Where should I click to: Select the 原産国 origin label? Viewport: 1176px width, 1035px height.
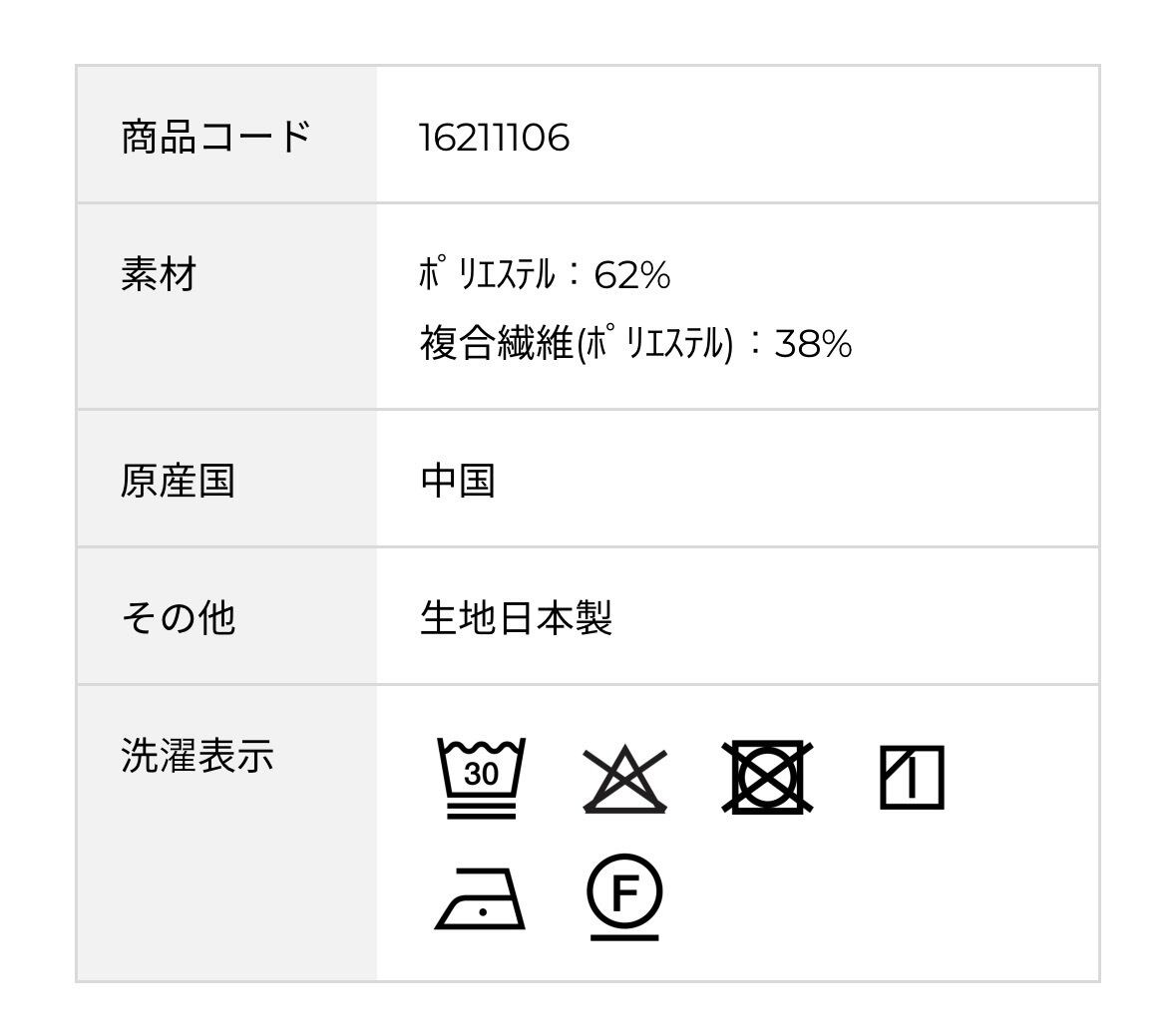178,481
